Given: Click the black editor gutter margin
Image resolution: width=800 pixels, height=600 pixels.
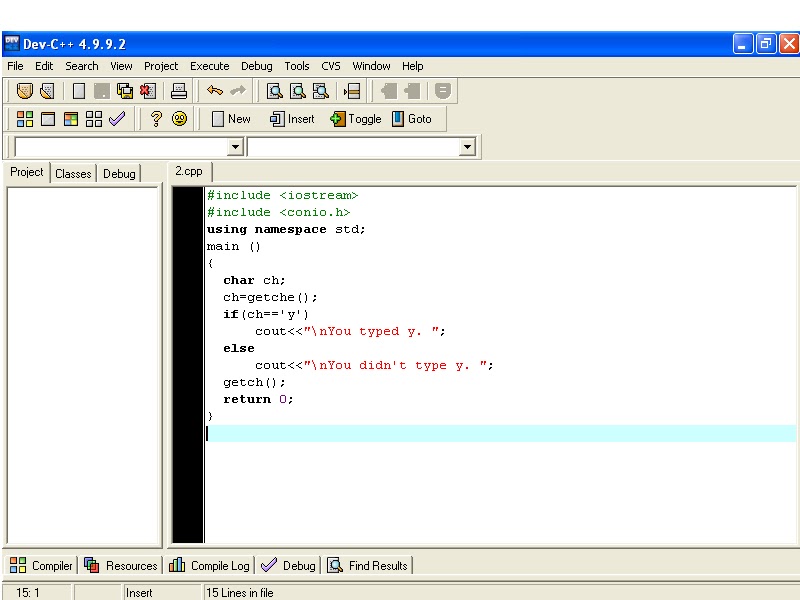Looking at the screenshot, I should point(188,365).
